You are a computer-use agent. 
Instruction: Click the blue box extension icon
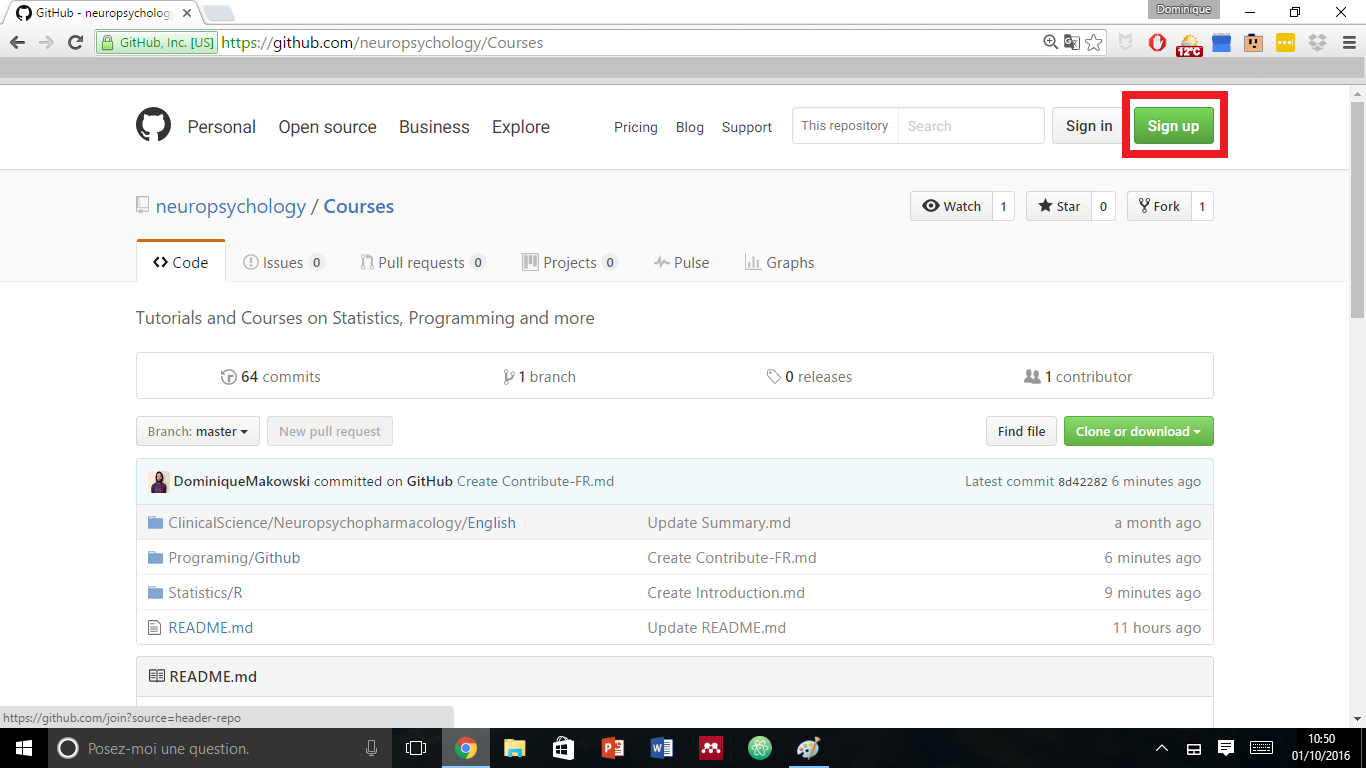pos(1221,43)
